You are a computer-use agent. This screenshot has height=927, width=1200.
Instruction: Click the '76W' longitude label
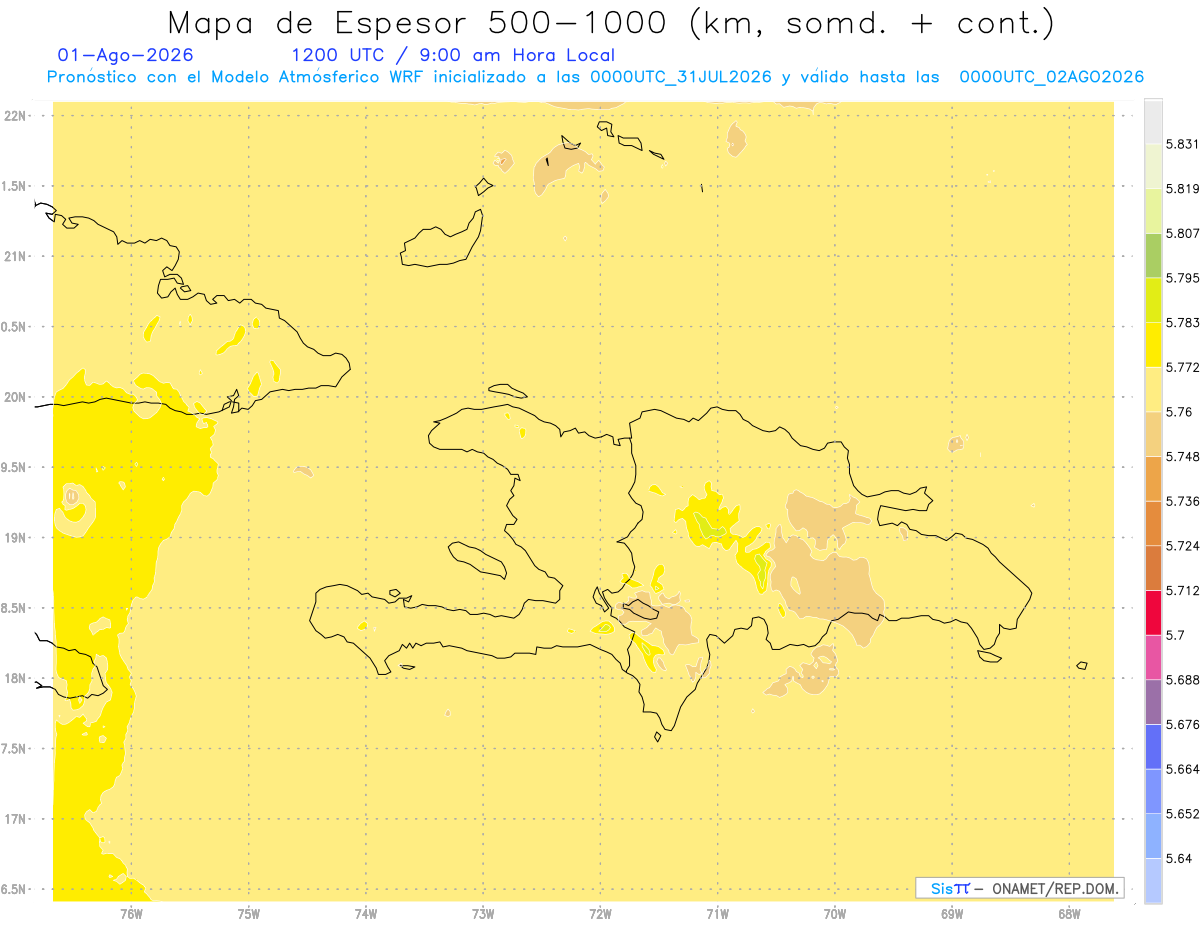click(131, 913)
